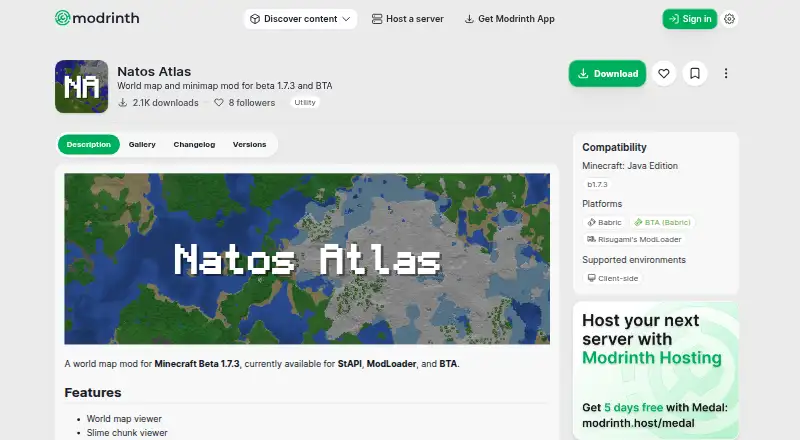Click the Platforms label
The width and height of the screenshot is (800, 440).
pyautogui.click(x=602, y=204)
